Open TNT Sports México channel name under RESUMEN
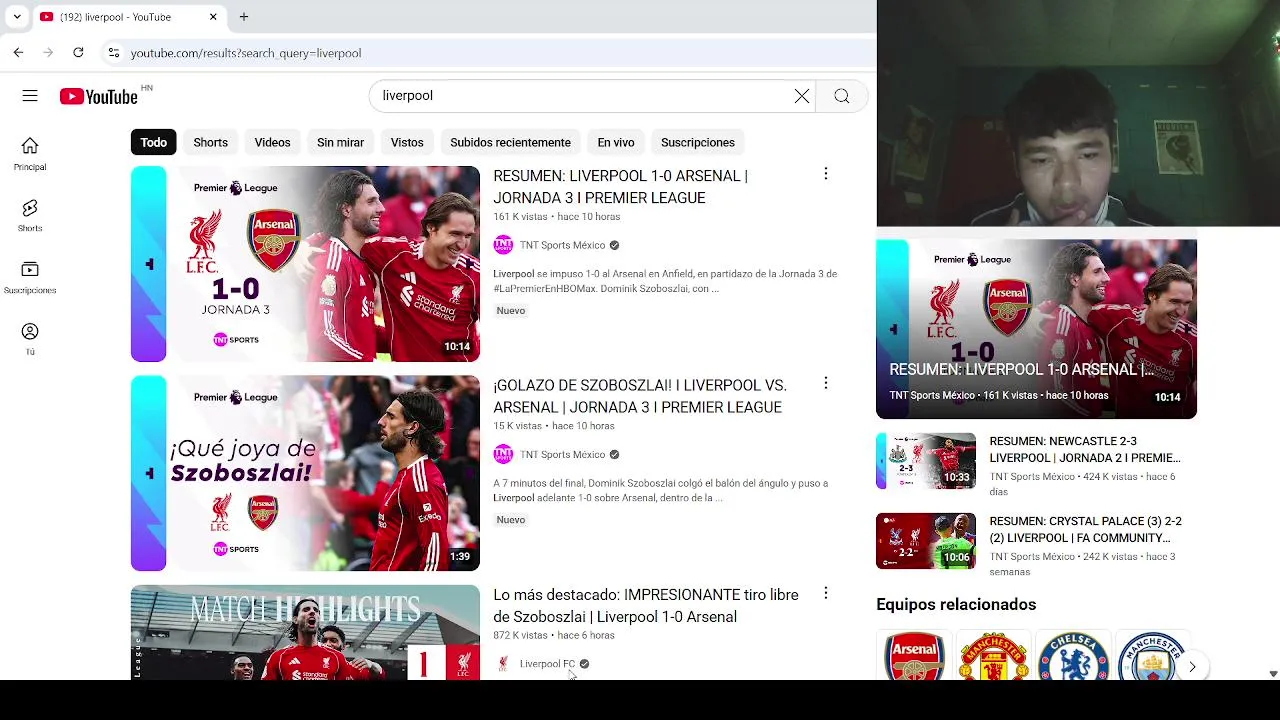 [x=562, y=245]
